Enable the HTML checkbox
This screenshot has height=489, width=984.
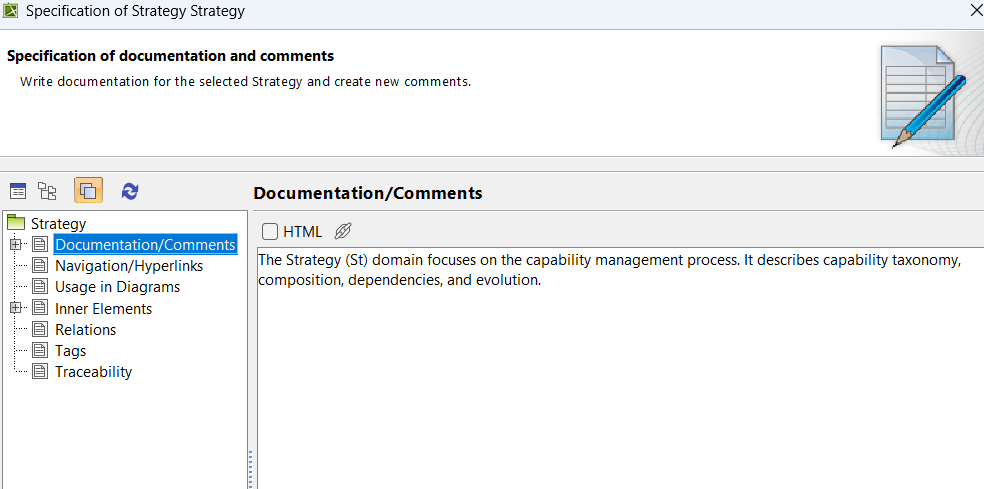coord(270,231)
